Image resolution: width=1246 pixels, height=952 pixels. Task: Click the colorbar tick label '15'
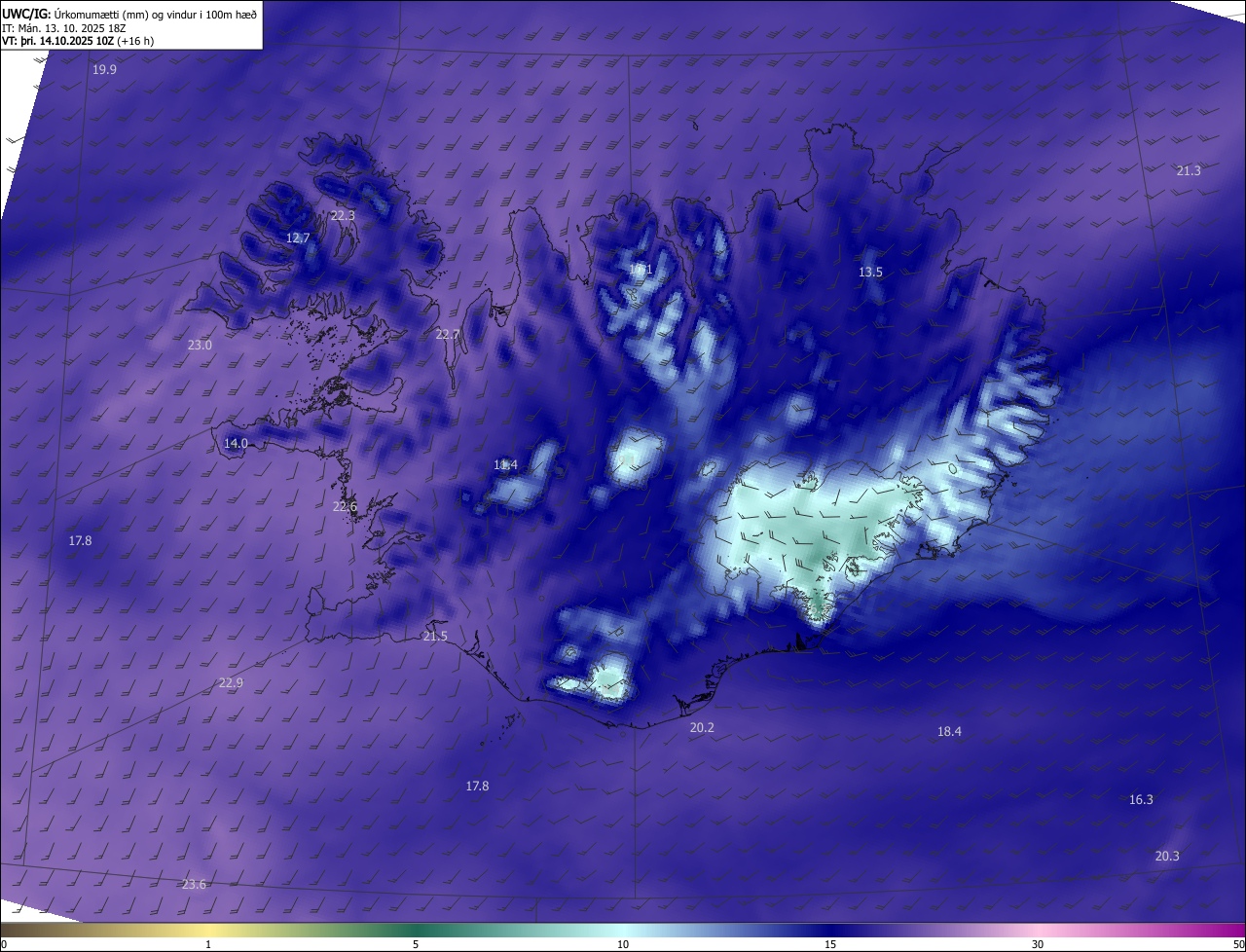coord(830,945)
